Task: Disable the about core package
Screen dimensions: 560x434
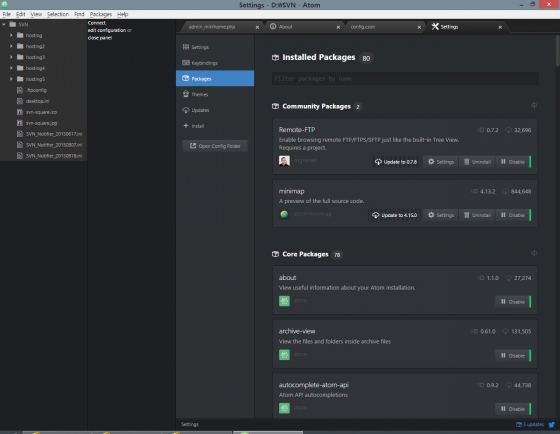Action: pos(512,302)
